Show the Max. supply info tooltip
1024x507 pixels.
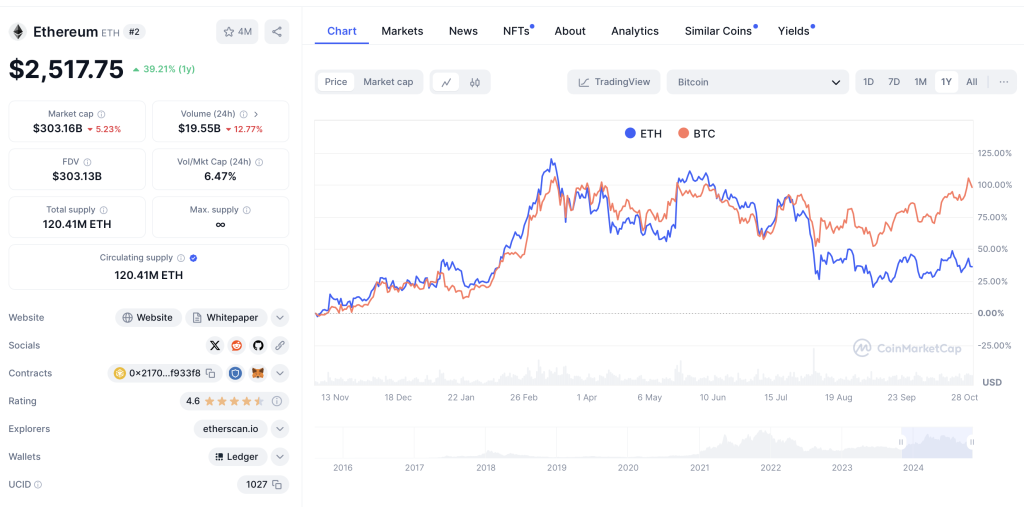point(246,210)
